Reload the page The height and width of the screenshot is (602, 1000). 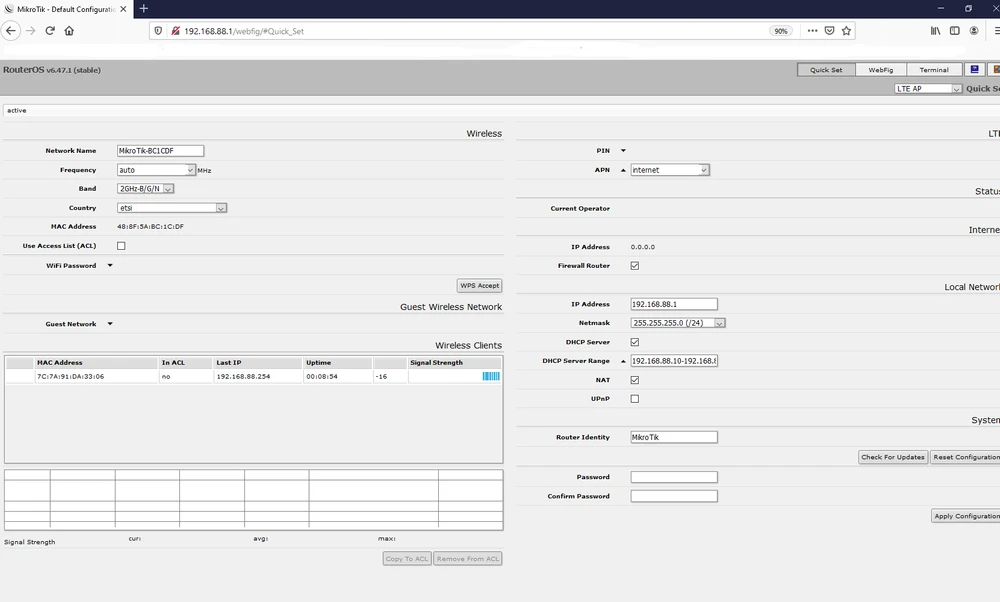coord(48,30)
